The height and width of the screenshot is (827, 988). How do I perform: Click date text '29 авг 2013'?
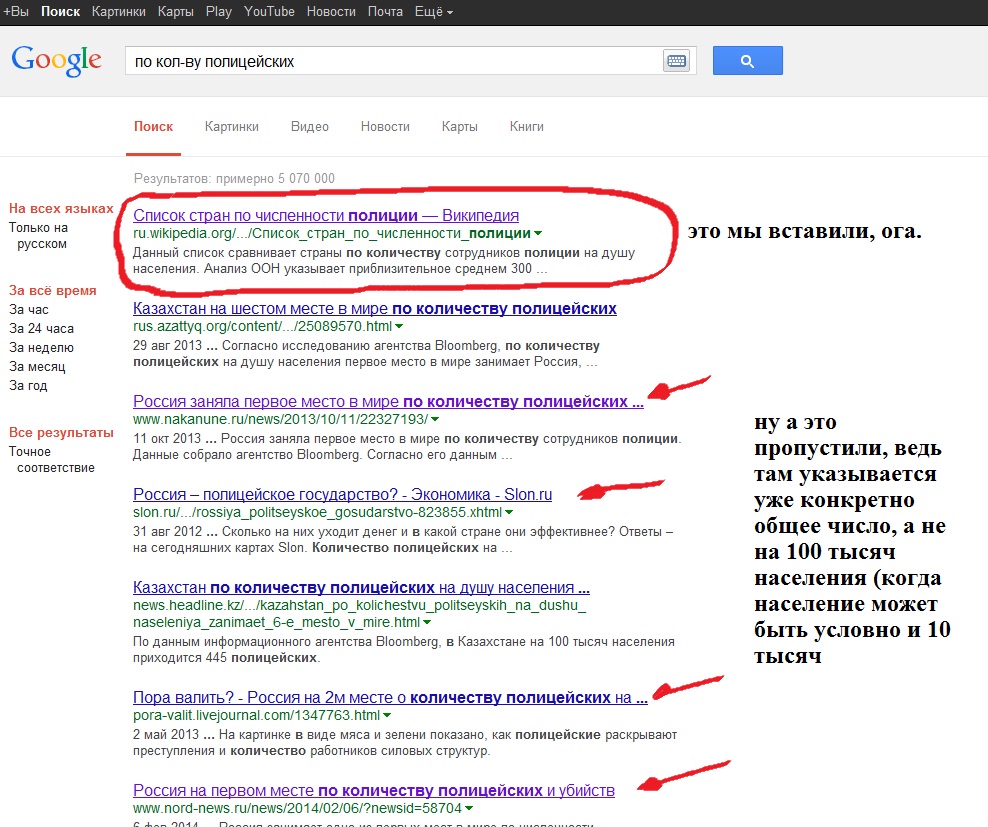[x=168, y=346]
